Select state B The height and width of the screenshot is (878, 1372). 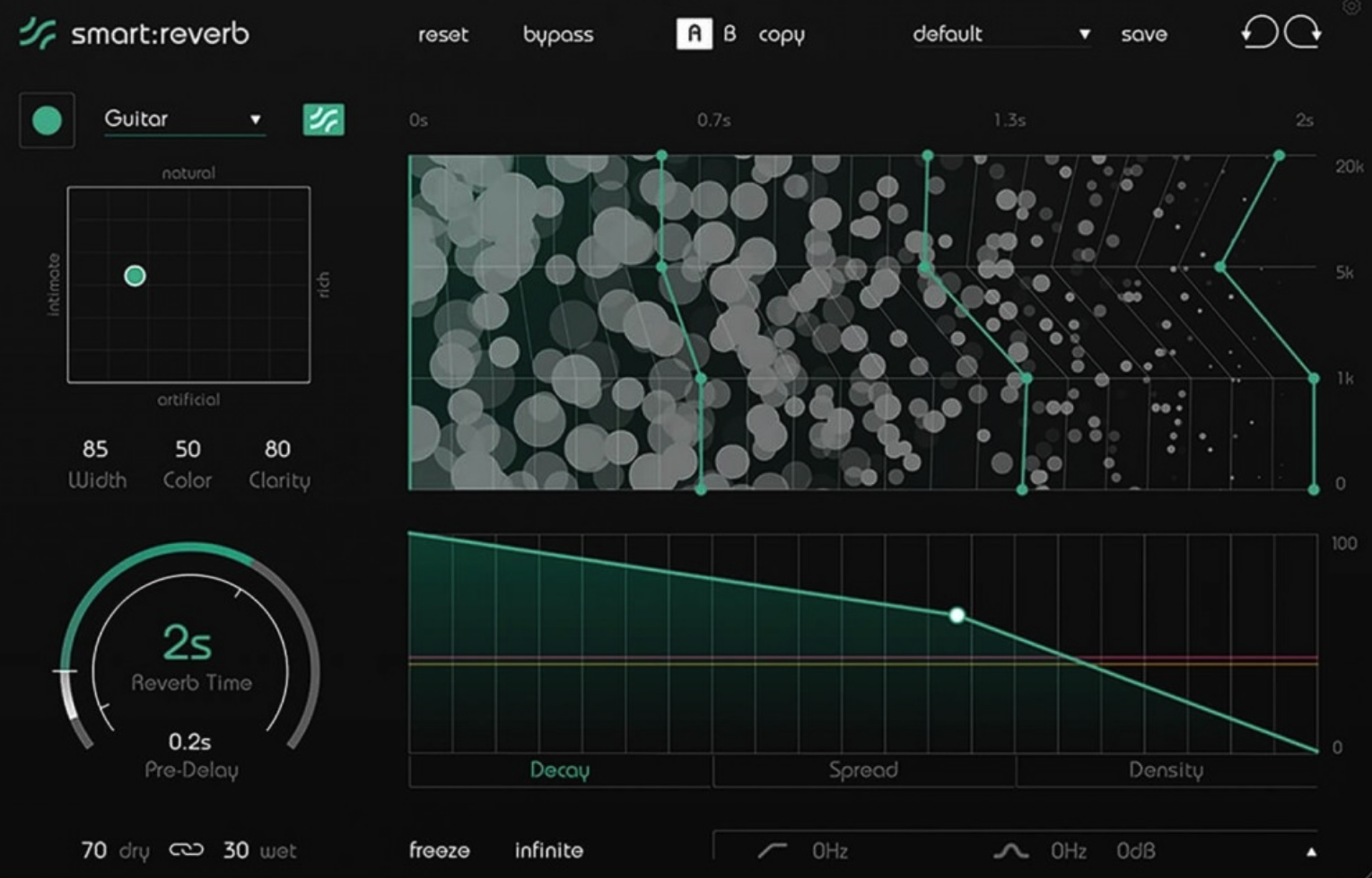pos(730,34)
